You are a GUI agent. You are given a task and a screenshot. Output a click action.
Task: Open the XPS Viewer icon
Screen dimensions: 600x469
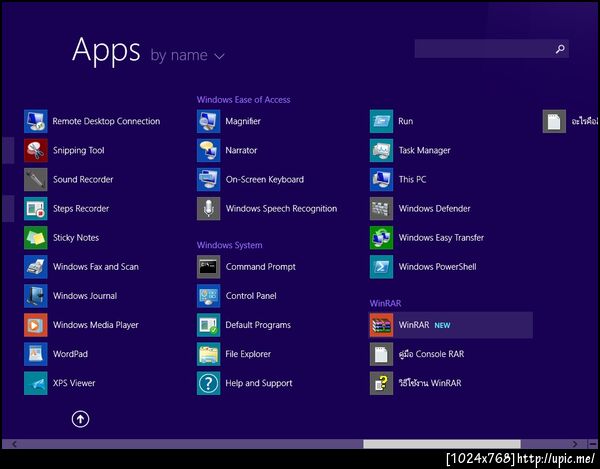click(36, 383)
